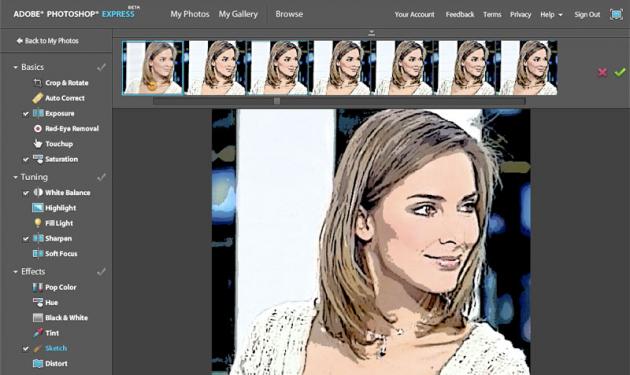Open Your Account page
Image resolution: width=630 pixels, height=375 pixels.
click(414, 14)
